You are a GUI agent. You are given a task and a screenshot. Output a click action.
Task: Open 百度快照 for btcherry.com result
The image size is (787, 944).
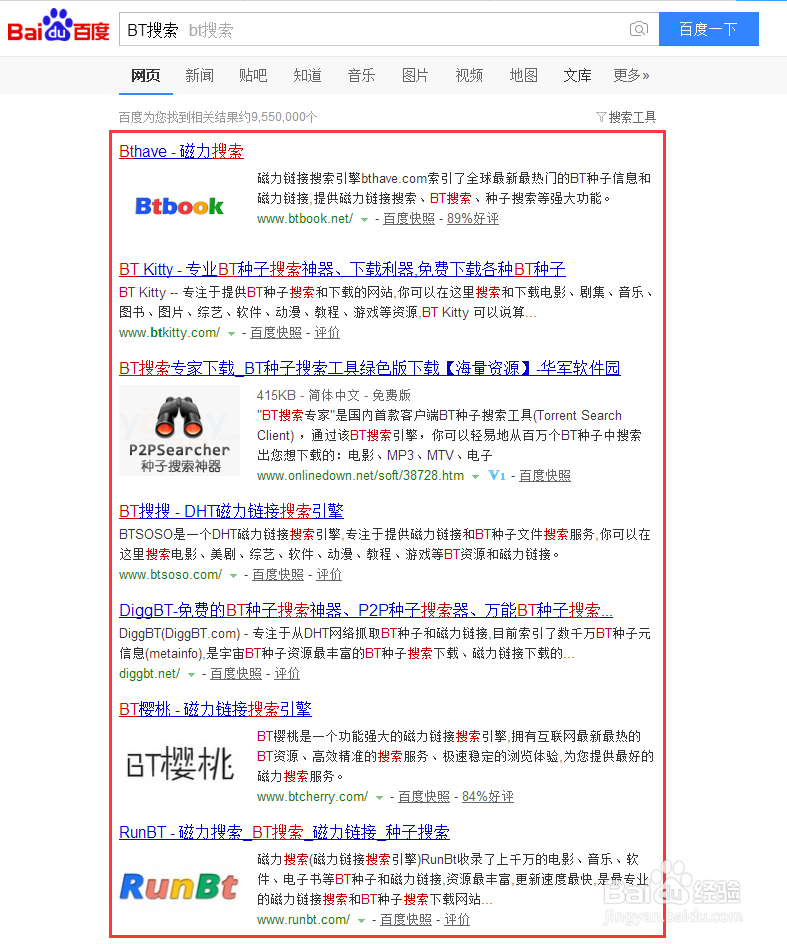click(x=424, y=796)
